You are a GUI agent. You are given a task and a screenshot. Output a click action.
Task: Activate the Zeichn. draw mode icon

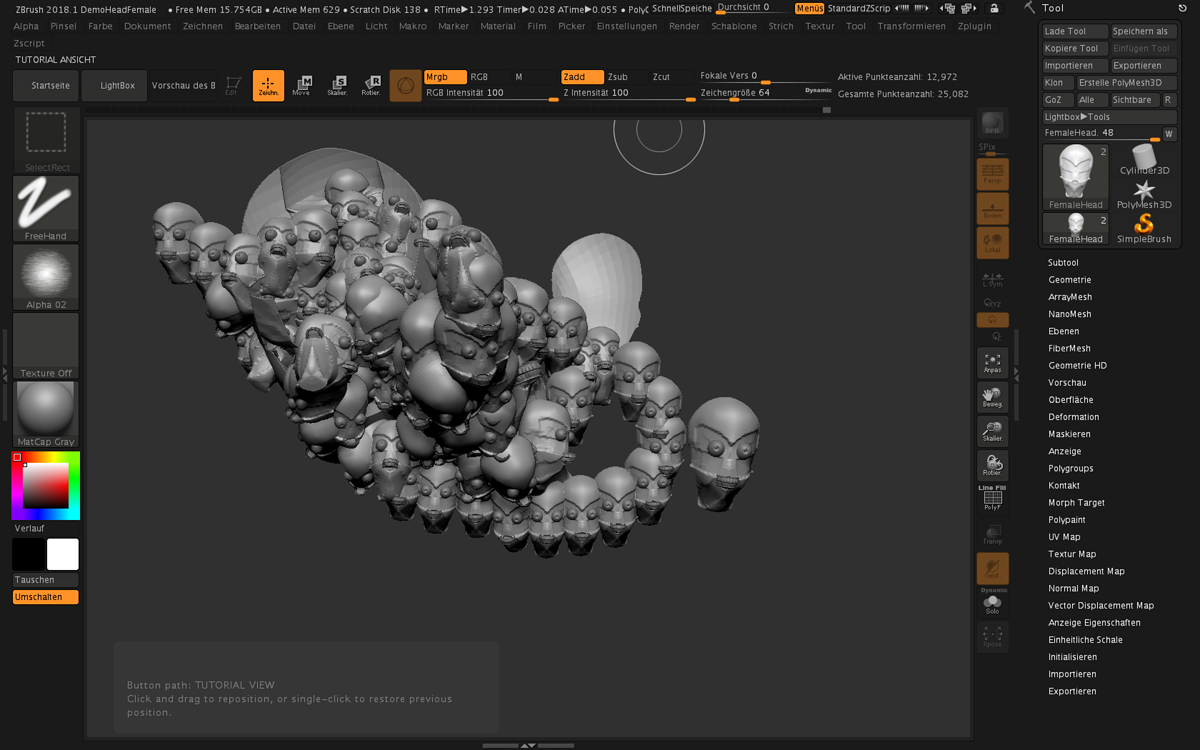click(x=268, y=86)
